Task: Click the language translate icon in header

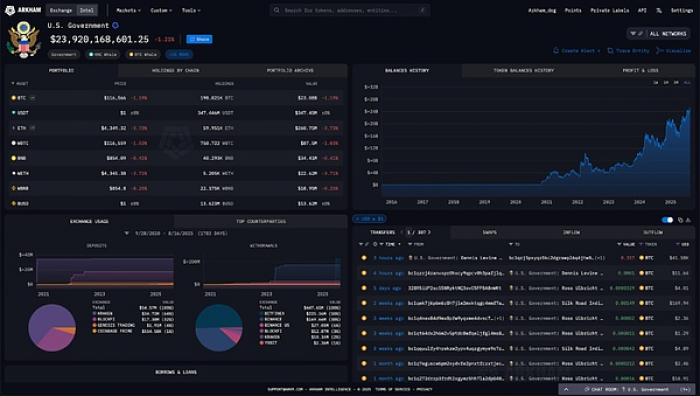Action: [659, 10]
